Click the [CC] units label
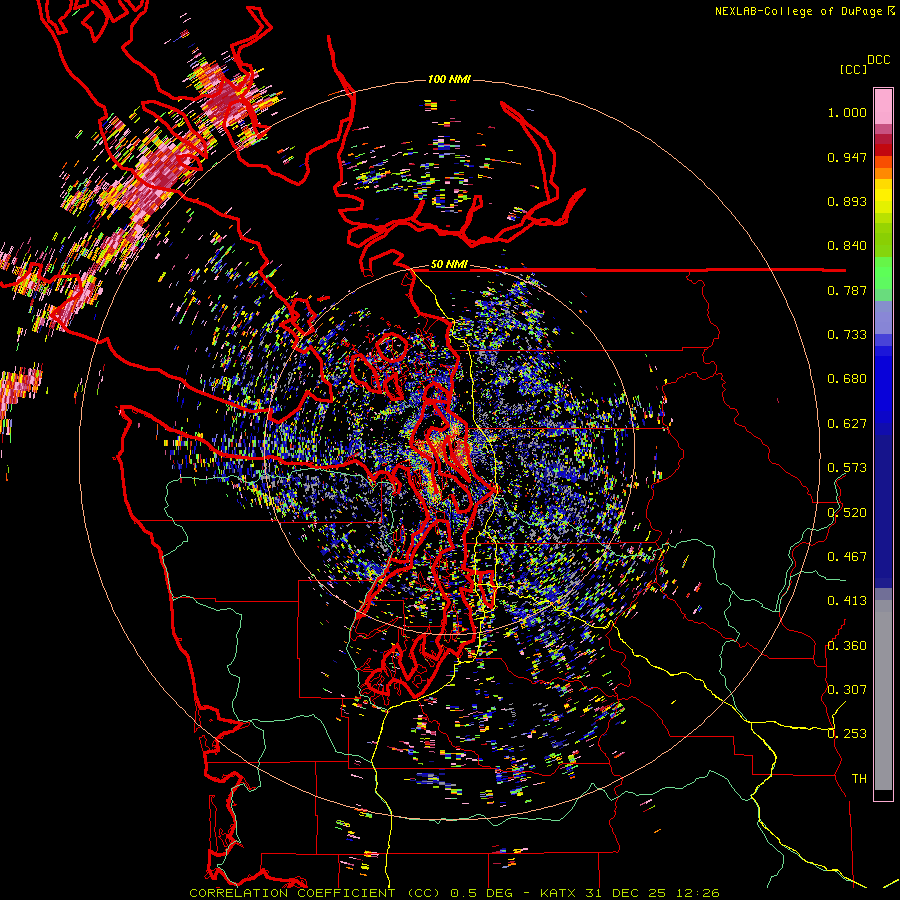 click(x=853, y=69)
